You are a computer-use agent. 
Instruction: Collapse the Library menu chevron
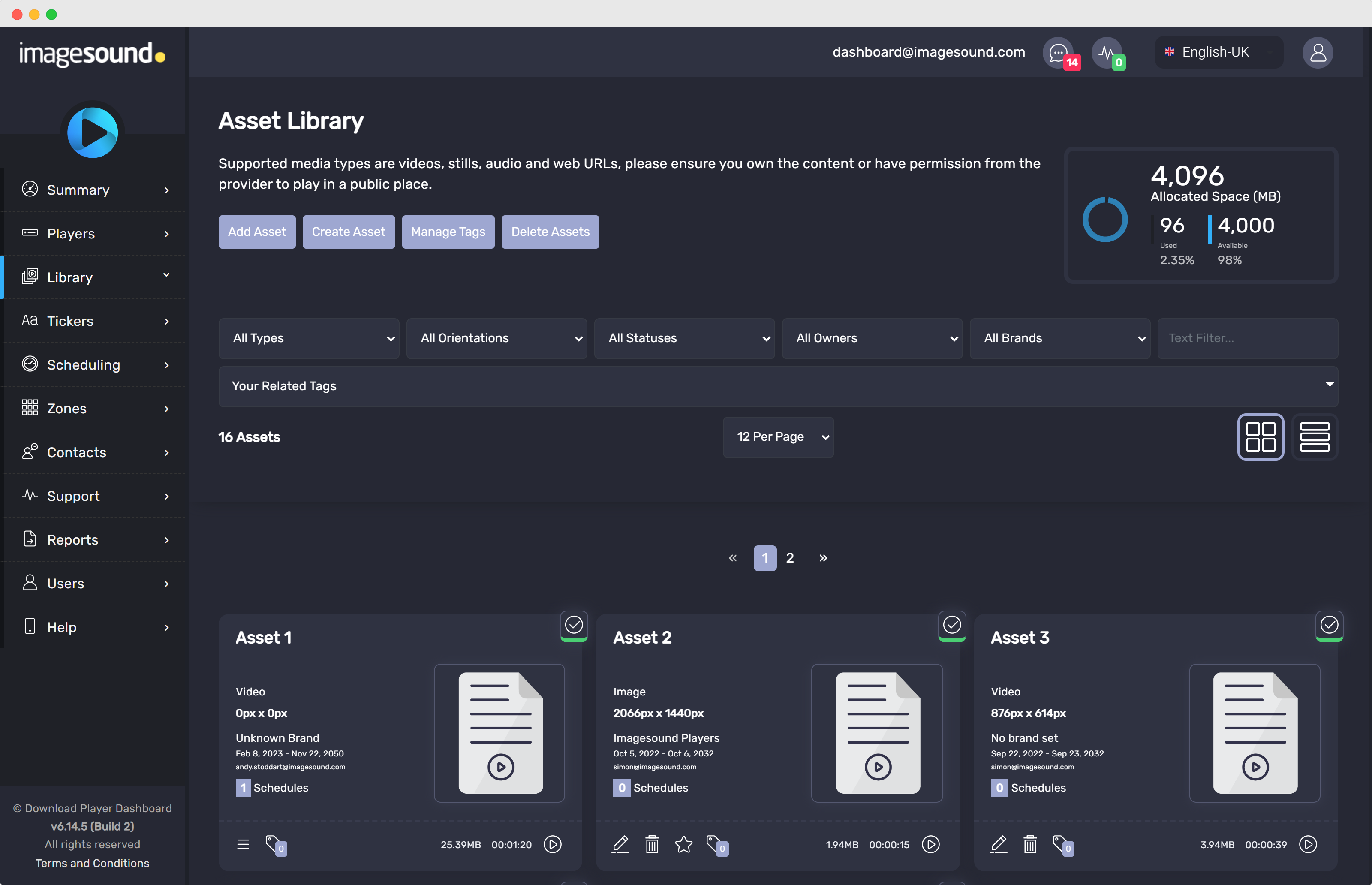tap(167, 275)
